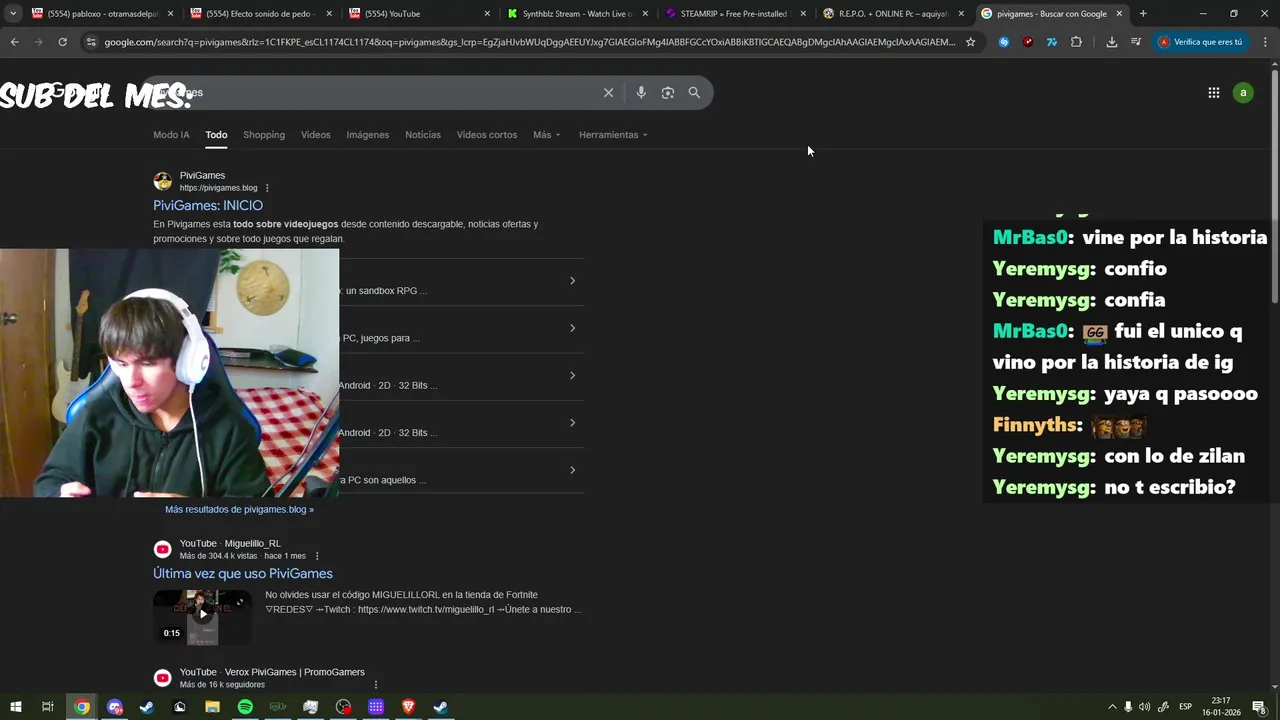Viewport: 1280px width, 720px height.
Task: Select the Modo IA search filter
Action: pyautogui.click(x=171, y=135)
